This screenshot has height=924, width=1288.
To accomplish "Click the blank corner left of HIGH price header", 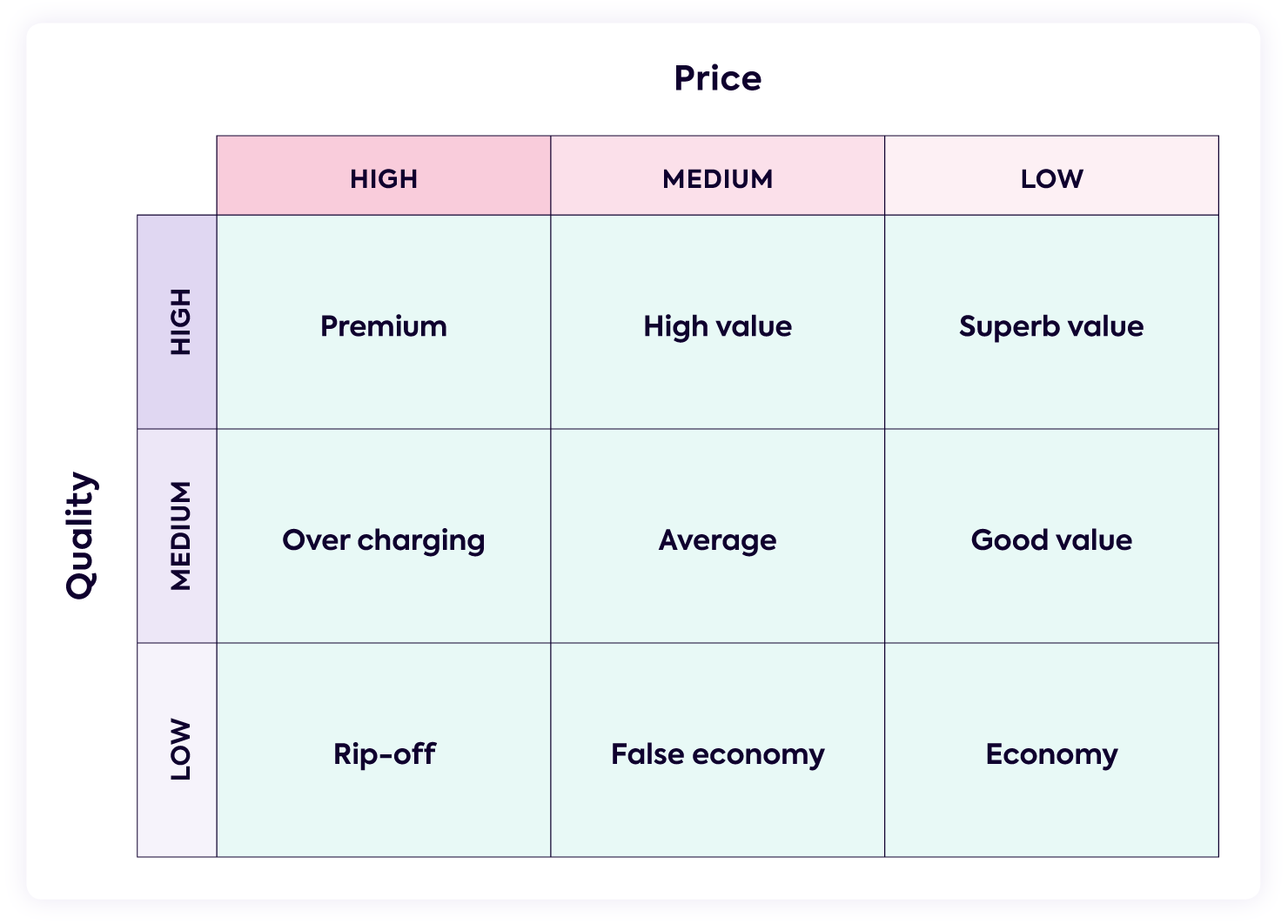I will pyautogui.click(x=177, y=175).
